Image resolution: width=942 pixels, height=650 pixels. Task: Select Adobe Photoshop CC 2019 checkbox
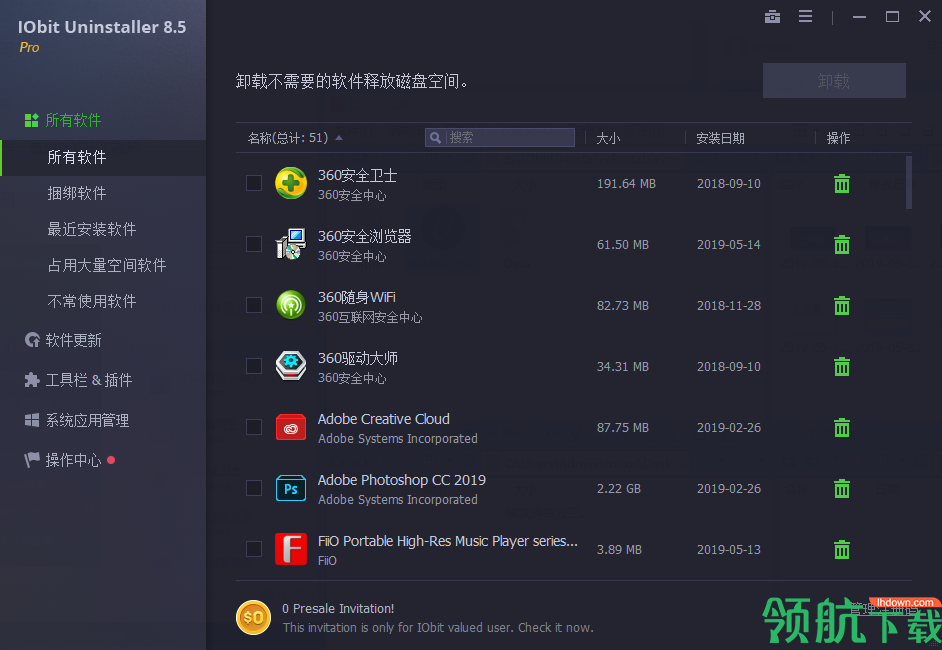(x=254, y=488)
